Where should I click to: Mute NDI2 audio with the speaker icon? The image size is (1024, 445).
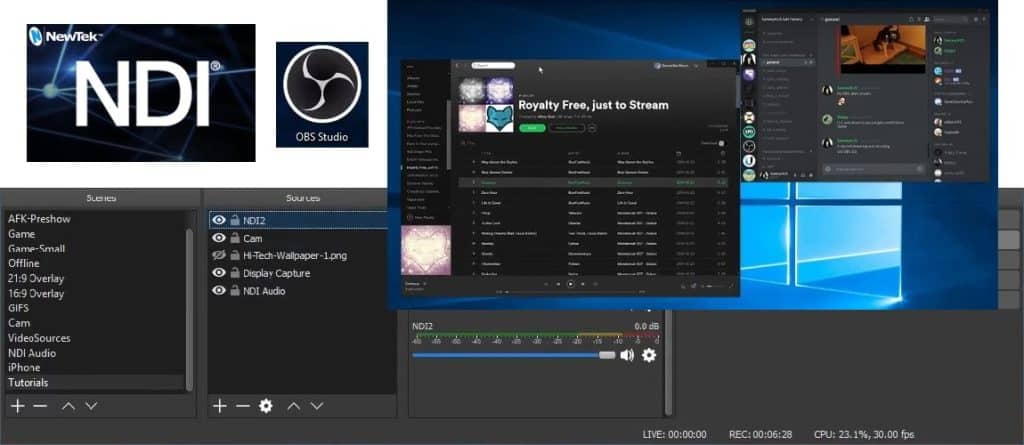[627, 355]
